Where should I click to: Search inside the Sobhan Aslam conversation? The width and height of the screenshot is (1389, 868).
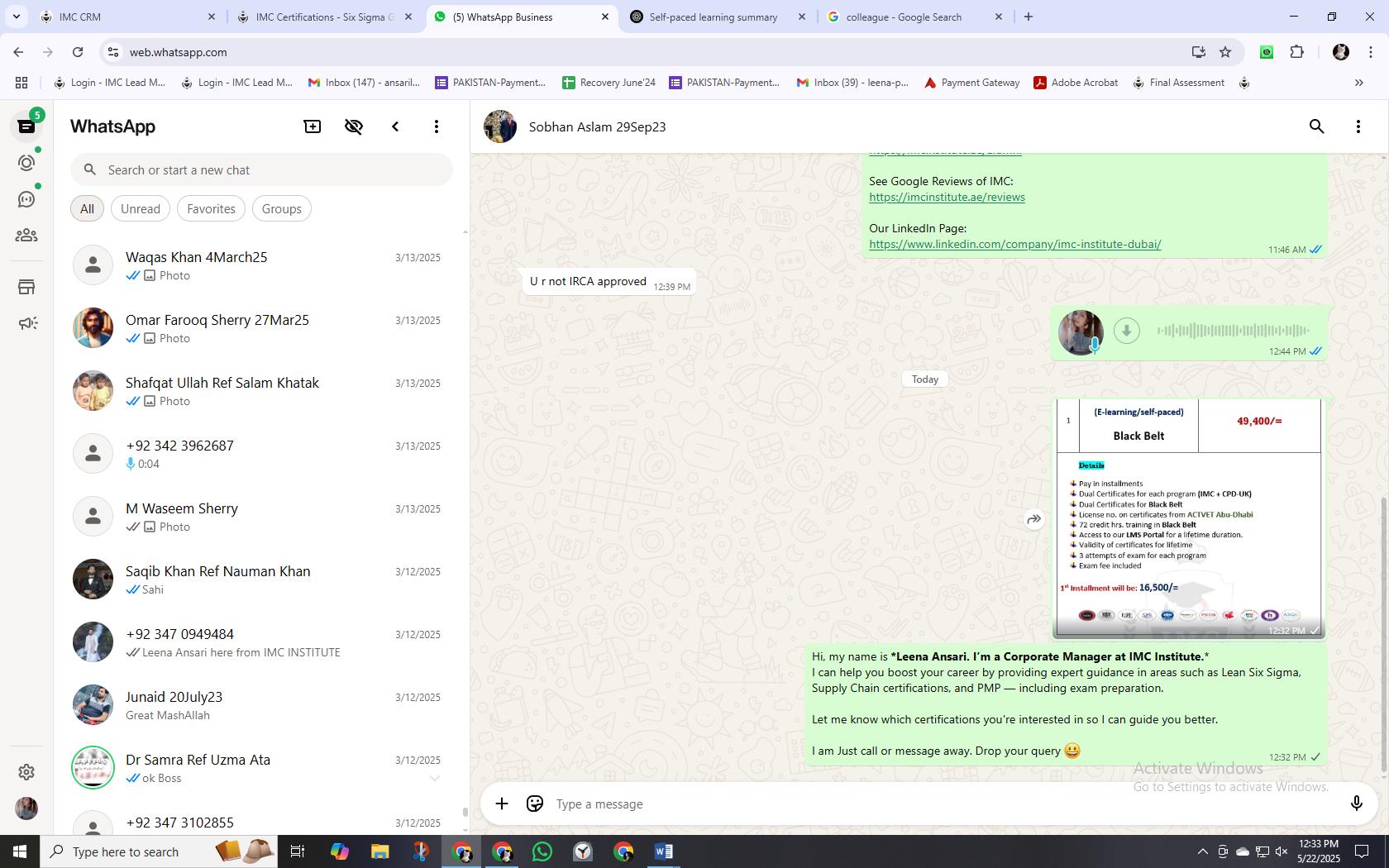(1317, 126)
